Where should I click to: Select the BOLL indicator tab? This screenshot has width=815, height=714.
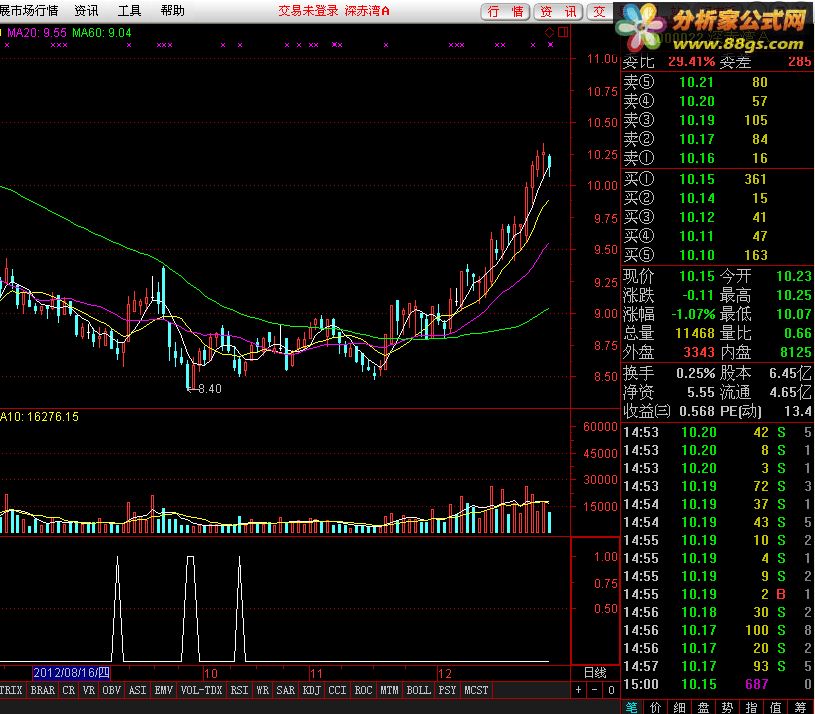[418, 690]
